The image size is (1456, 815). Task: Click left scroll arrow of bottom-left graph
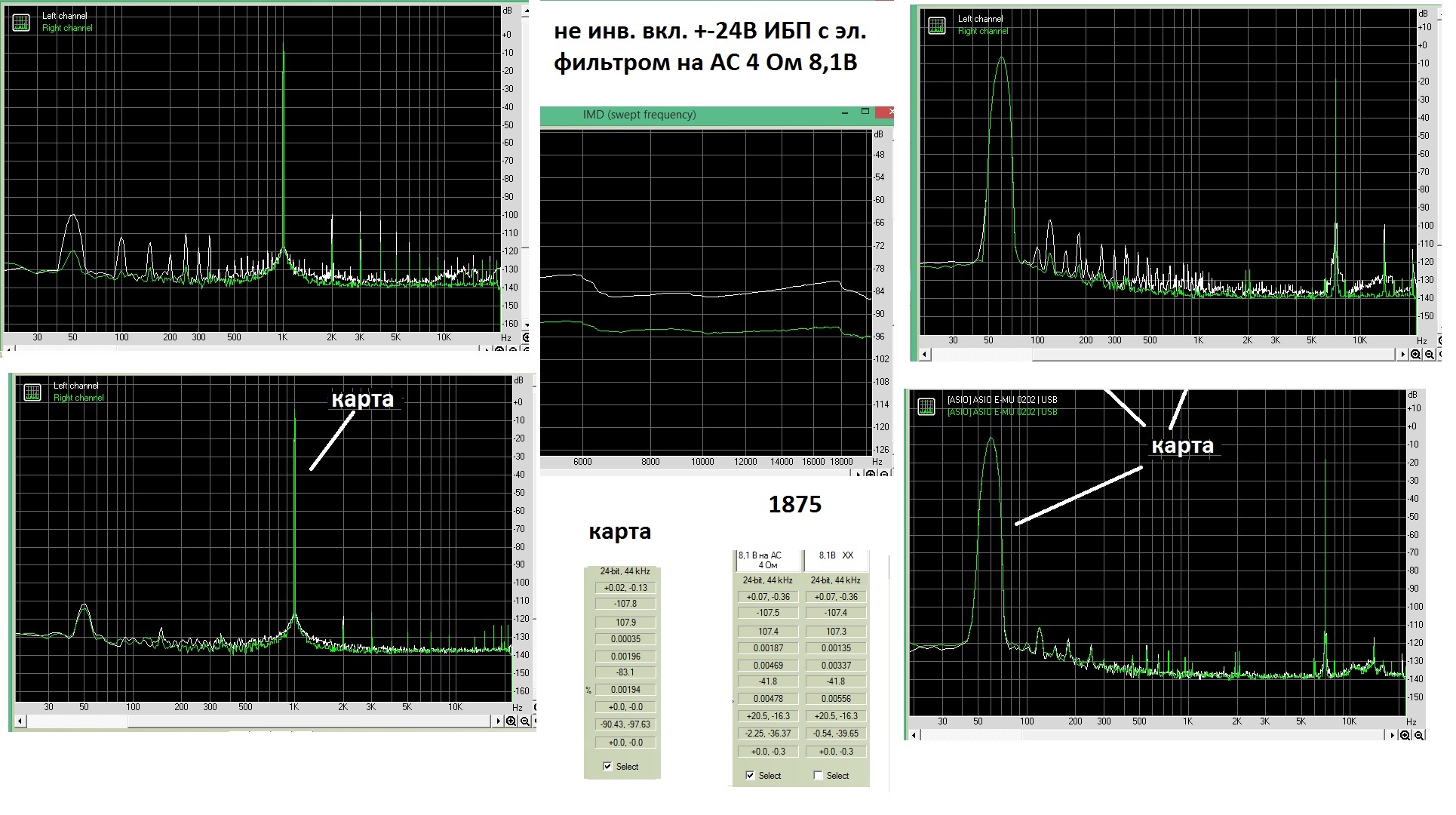tap(20, 721)
